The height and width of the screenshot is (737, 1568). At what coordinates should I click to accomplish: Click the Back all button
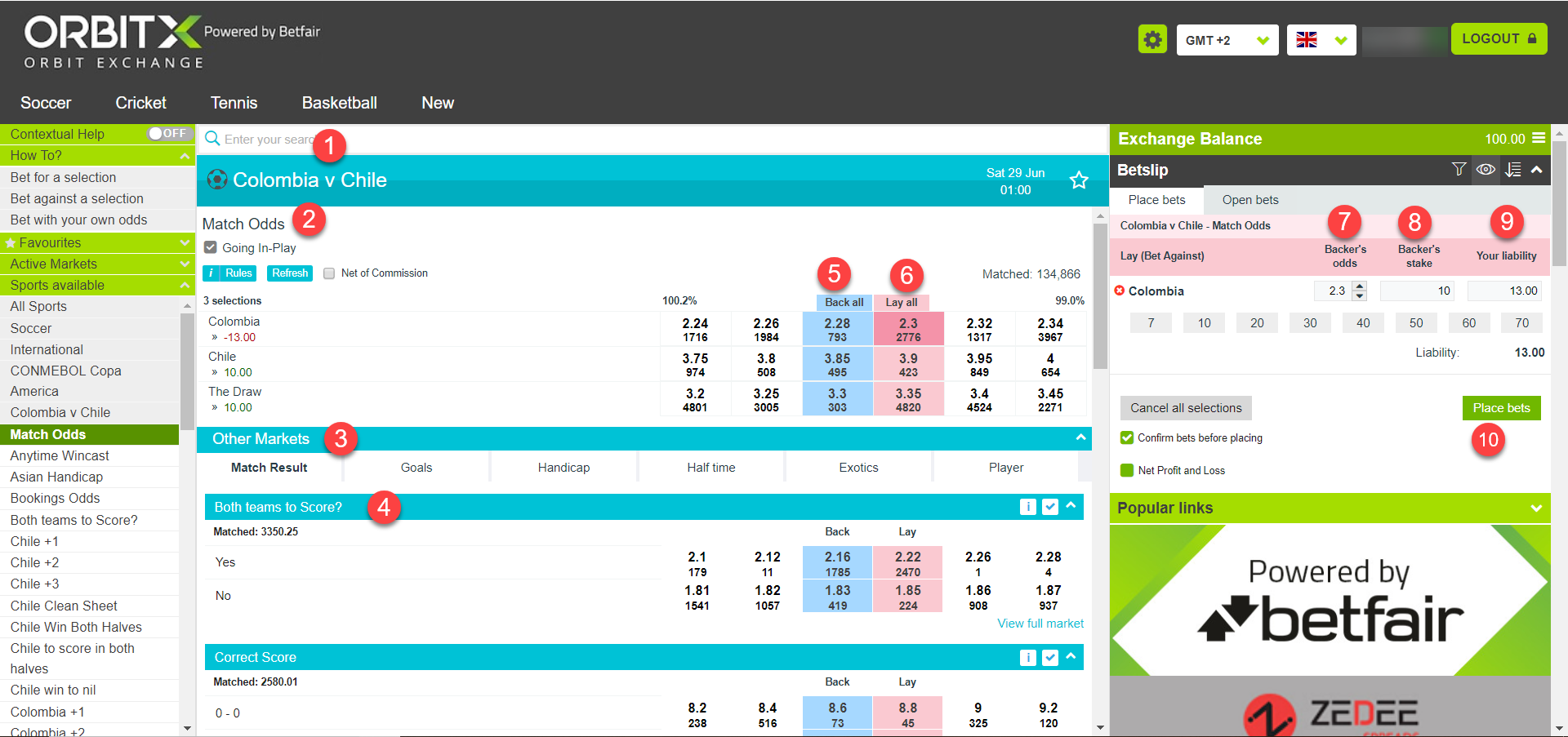844,302
